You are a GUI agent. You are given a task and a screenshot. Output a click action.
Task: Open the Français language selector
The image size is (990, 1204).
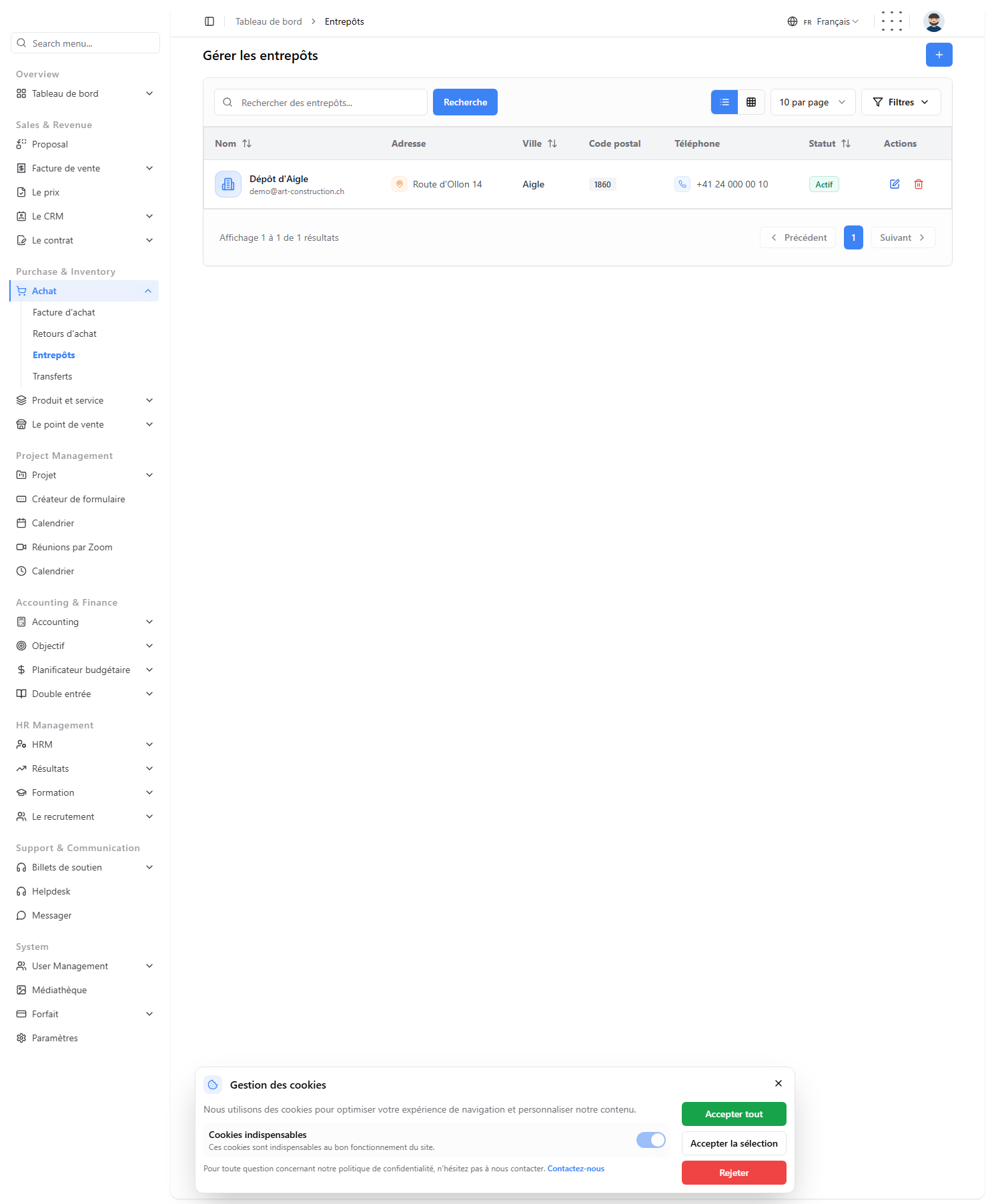coord(823,21)
